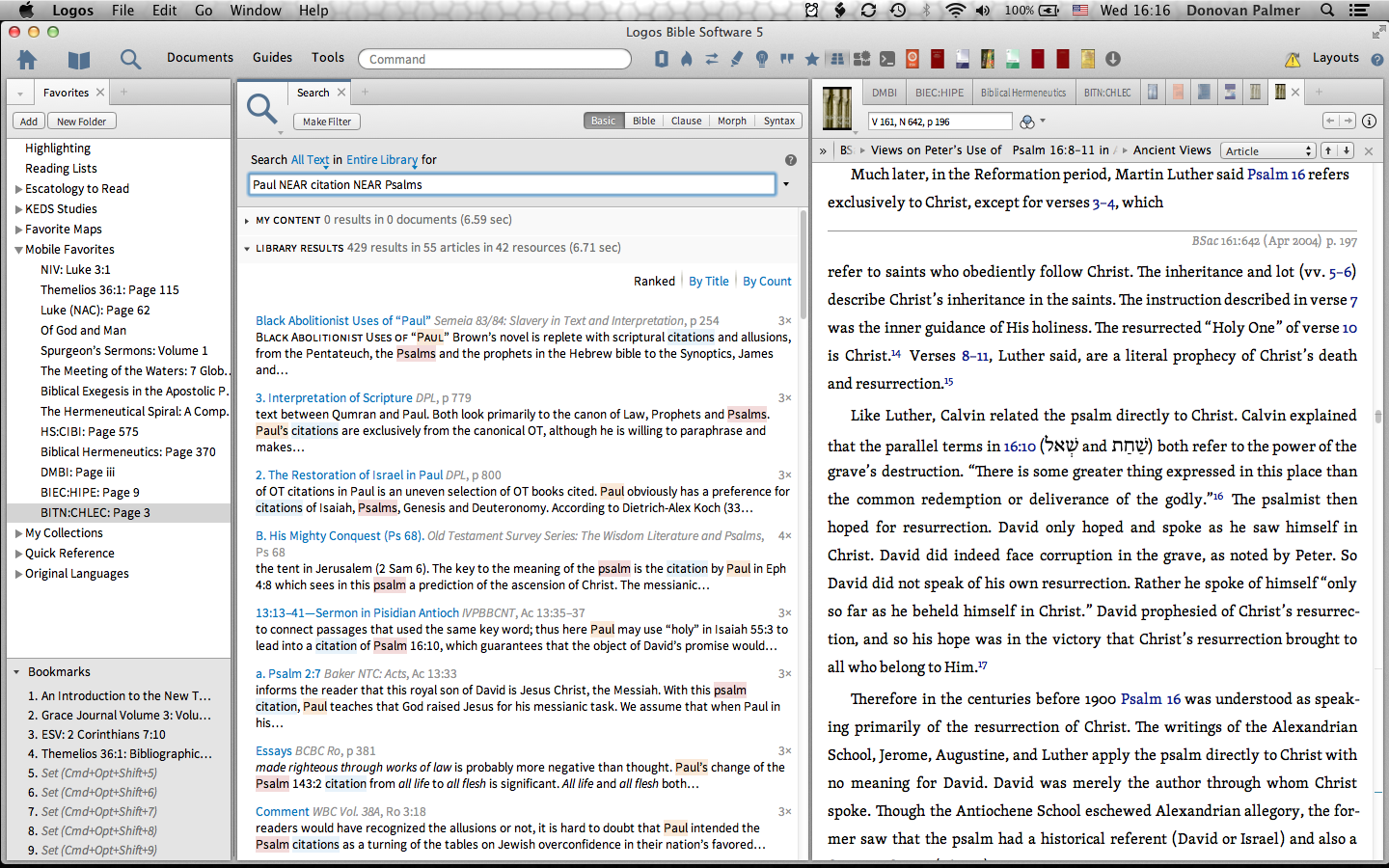Switch search type to Morph

pos(732,121)
